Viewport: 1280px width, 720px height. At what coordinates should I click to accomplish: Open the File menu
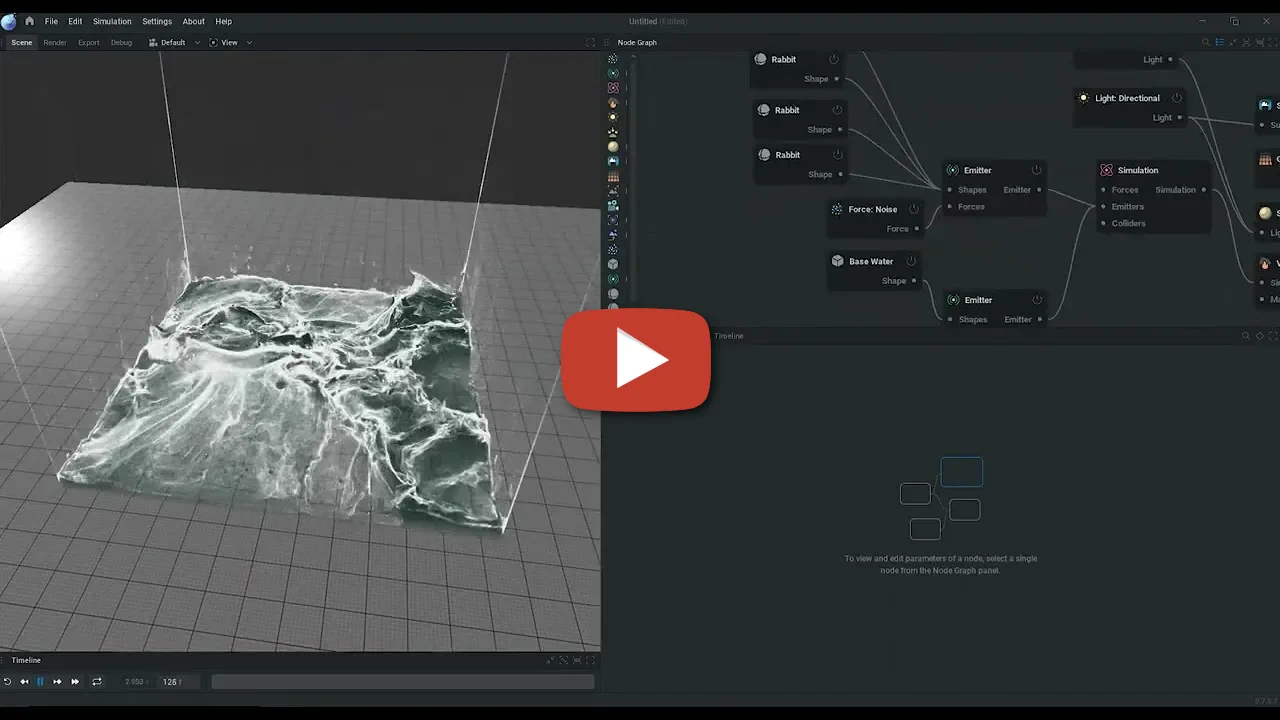coord(51,21)
